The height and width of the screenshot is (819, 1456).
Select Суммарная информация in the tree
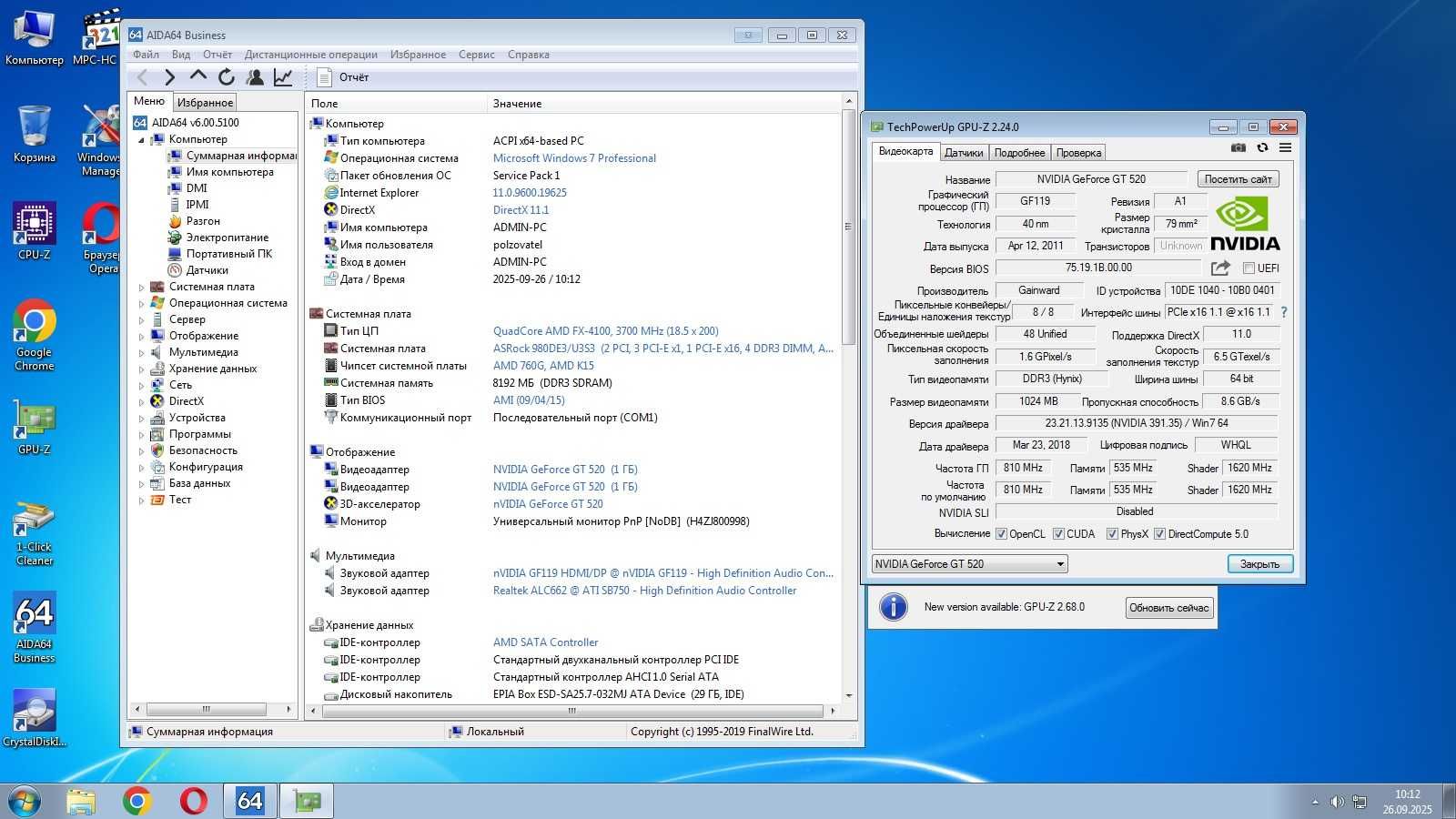[x=240, y=156]
